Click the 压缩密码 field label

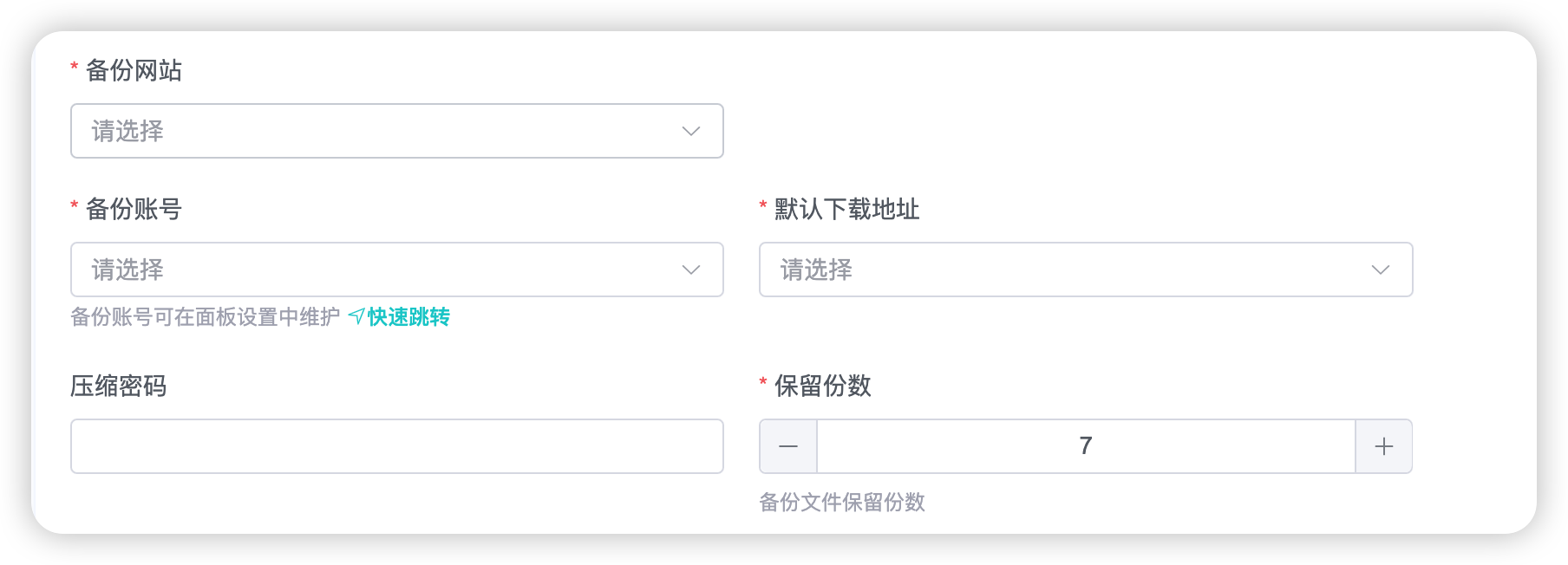click(x=118, y=386)
